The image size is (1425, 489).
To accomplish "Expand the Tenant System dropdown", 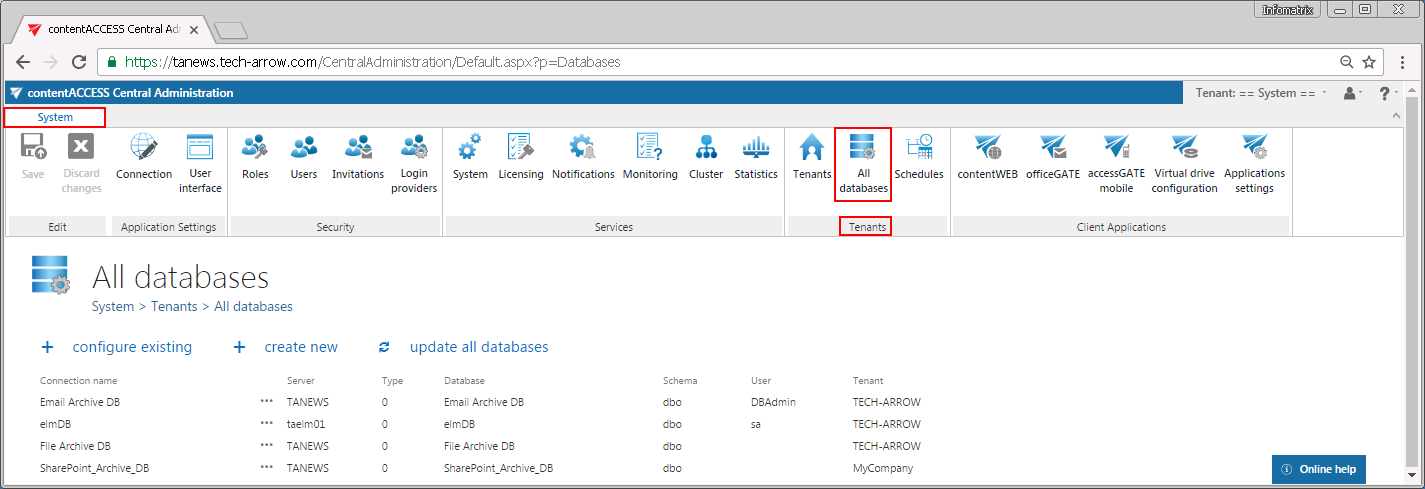I will (1261, 93).
